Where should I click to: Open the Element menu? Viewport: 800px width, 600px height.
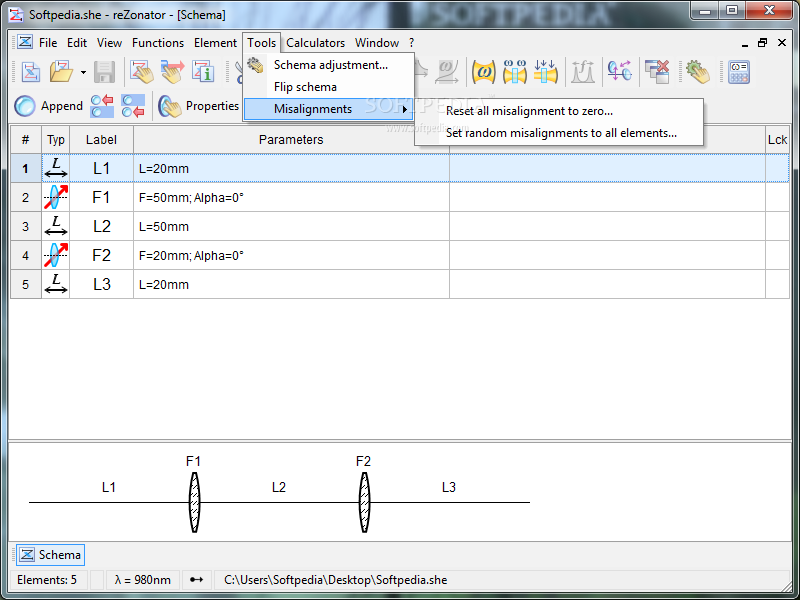[x=215, y=43]
